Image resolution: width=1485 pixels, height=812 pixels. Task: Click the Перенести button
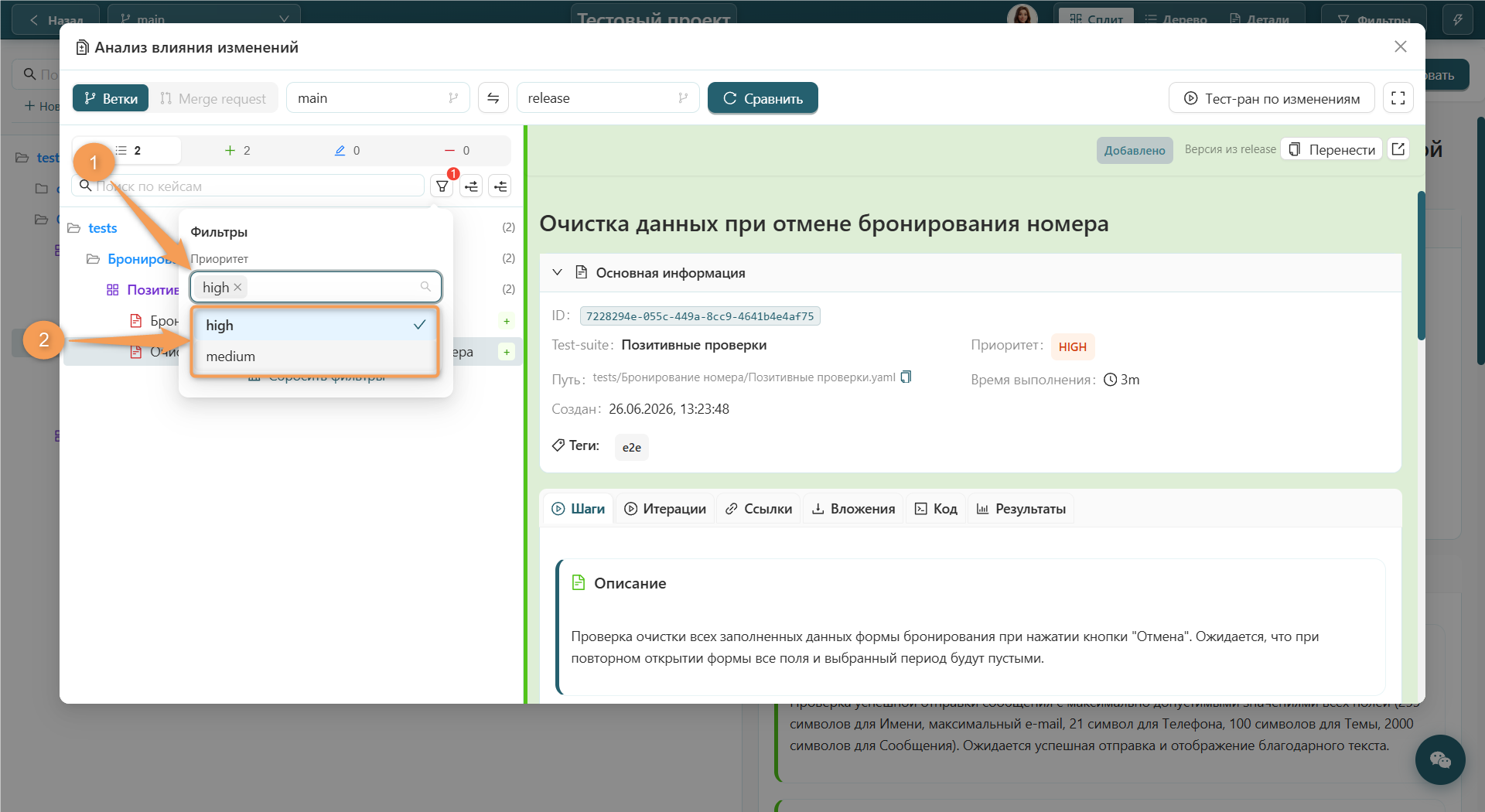coord(1332,149)
